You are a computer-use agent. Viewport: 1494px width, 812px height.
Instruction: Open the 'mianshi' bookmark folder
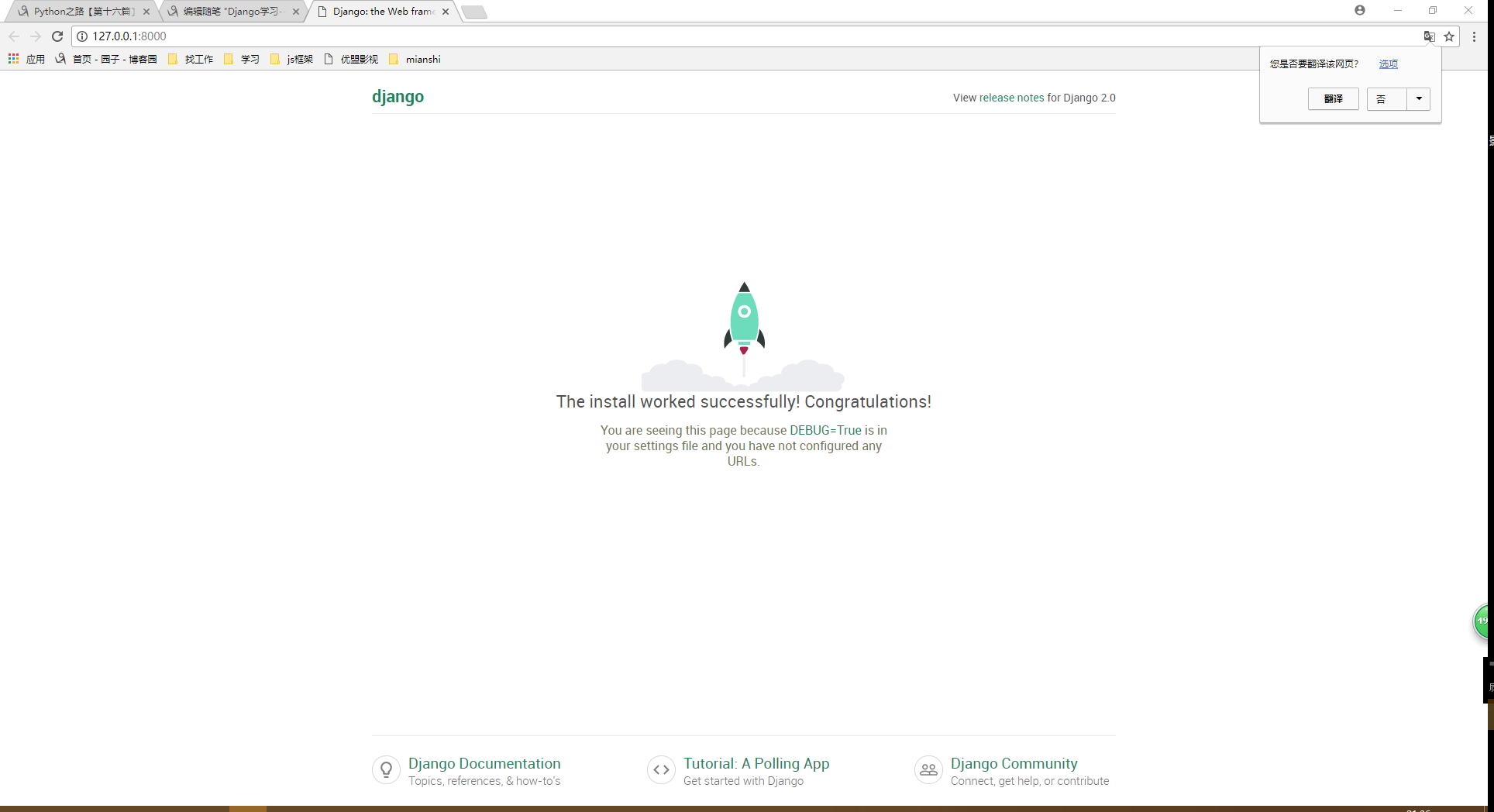click(415, 59)
